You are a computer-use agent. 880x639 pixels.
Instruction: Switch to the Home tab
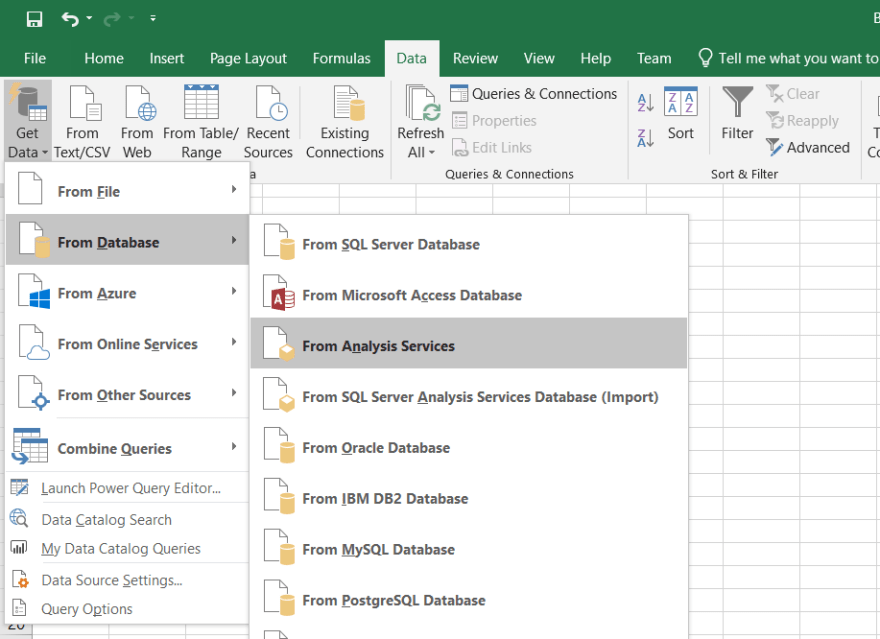[x=104, y=58]
